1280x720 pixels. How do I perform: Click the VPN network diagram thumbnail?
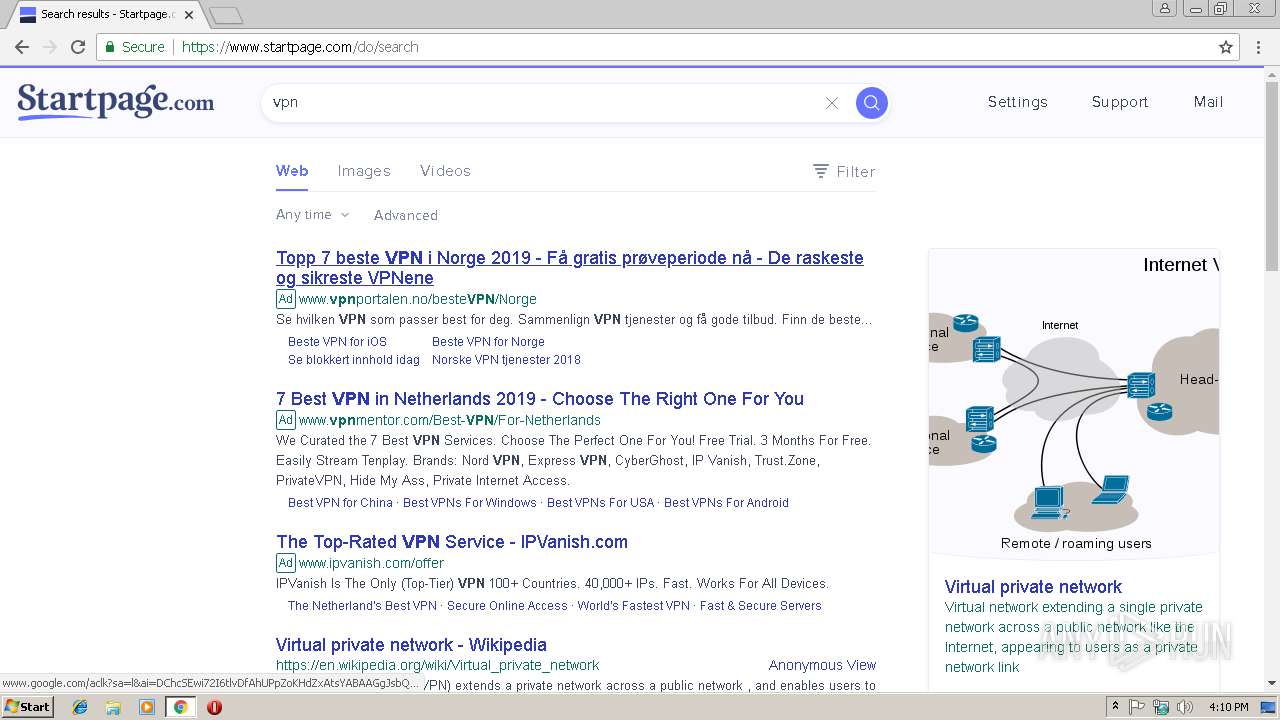click(1074, 403)
